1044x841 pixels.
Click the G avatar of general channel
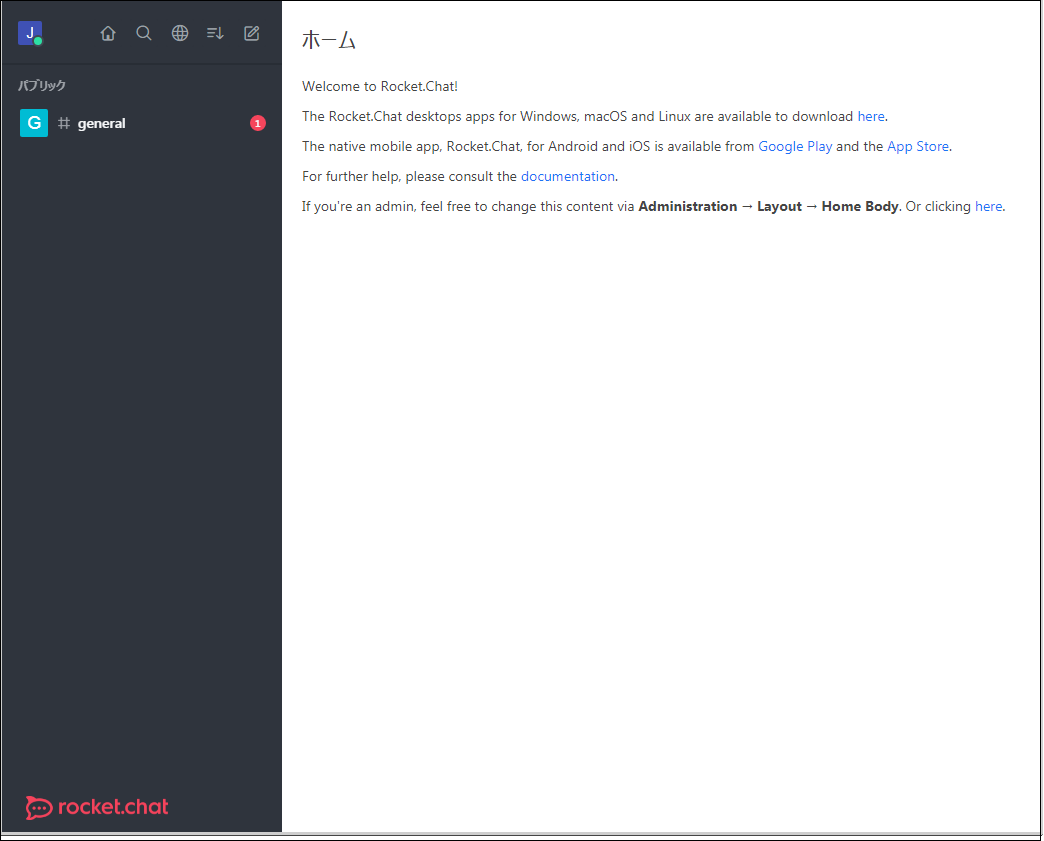[x=34, y=123]
